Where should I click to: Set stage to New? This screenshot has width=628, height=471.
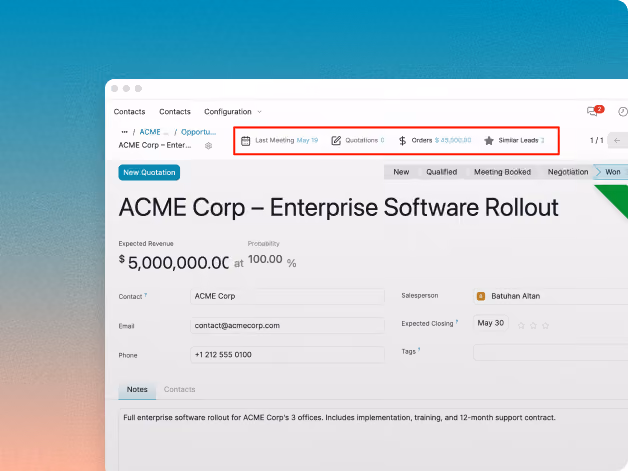(401, 172)
